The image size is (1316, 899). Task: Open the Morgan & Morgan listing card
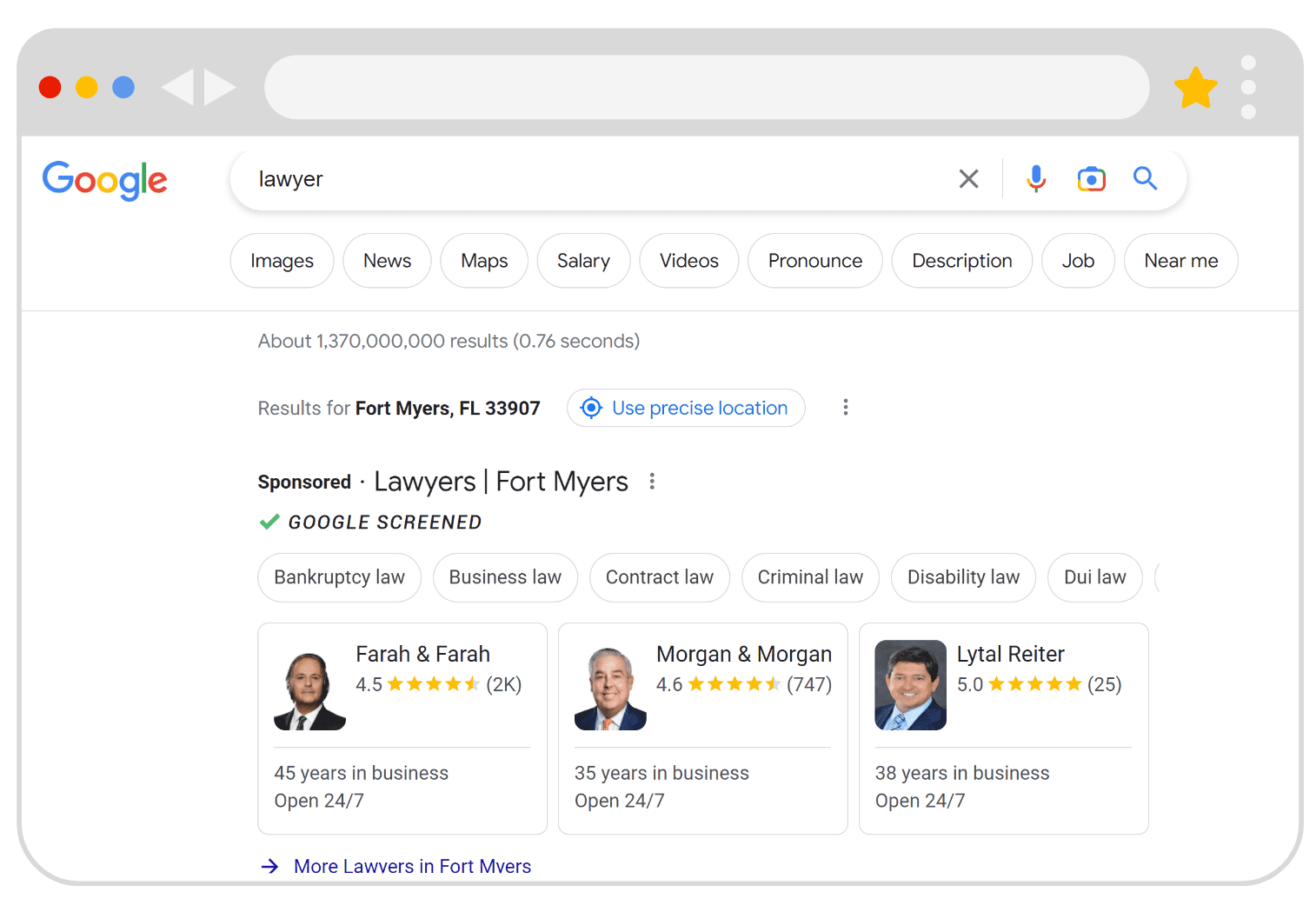702,729
